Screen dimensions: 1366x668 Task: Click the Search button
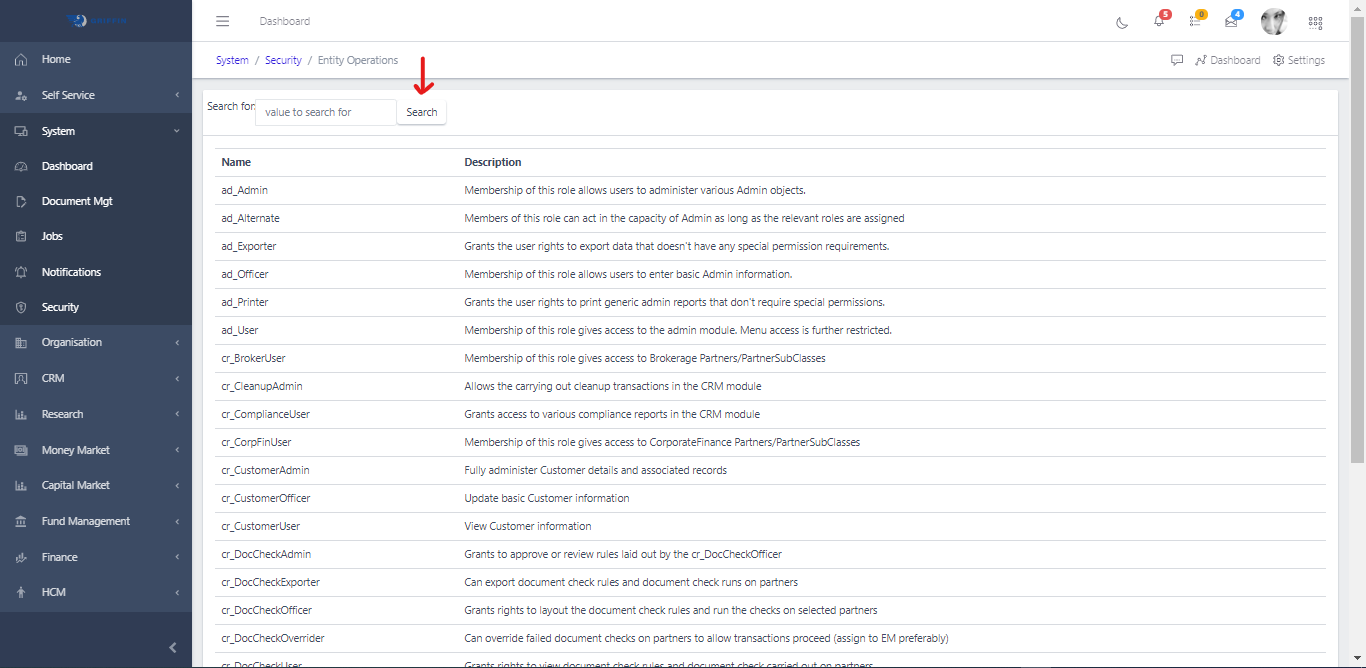(421, 111)
